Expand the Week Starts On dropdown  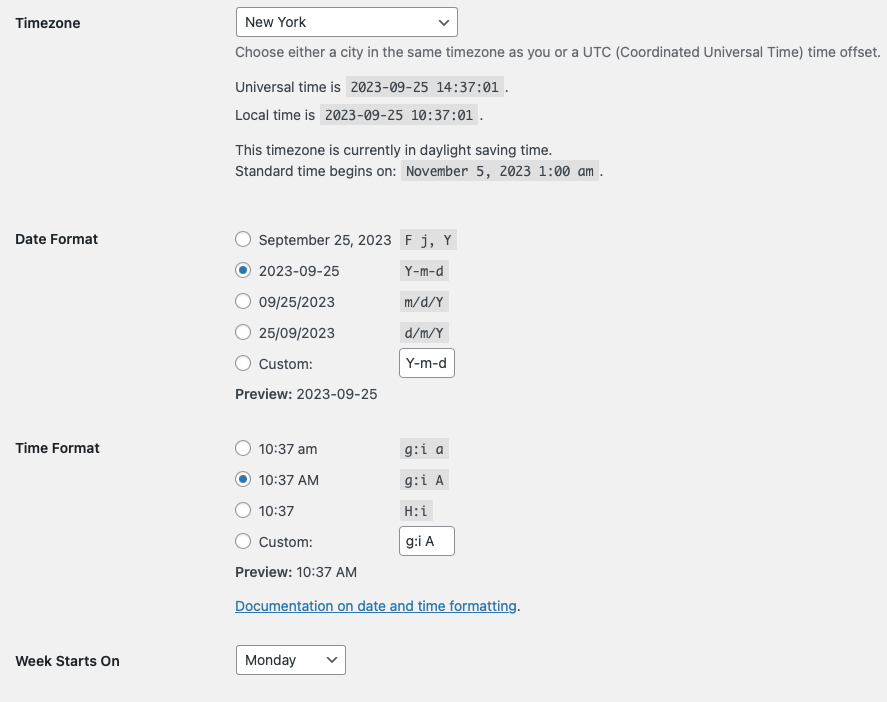(x=290, y=660)
